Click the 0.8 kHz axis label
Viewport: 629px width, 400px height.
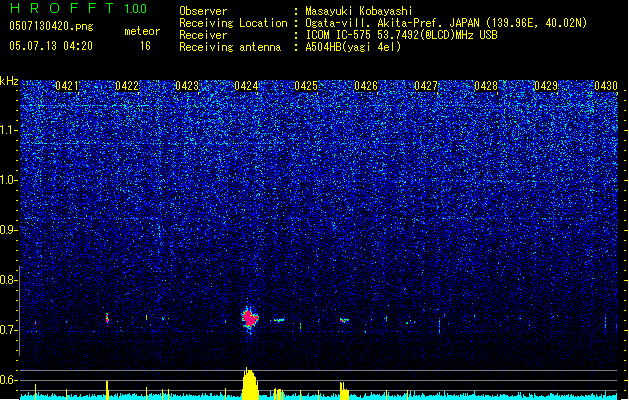click(9, 280)
